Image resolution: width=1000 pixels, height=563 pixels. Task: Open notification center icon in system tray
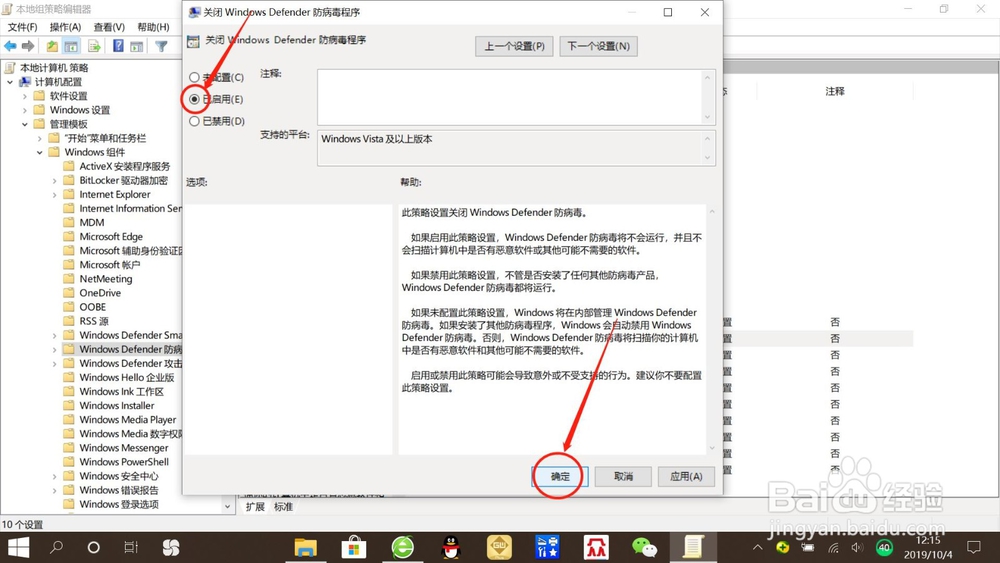[974, 547]
